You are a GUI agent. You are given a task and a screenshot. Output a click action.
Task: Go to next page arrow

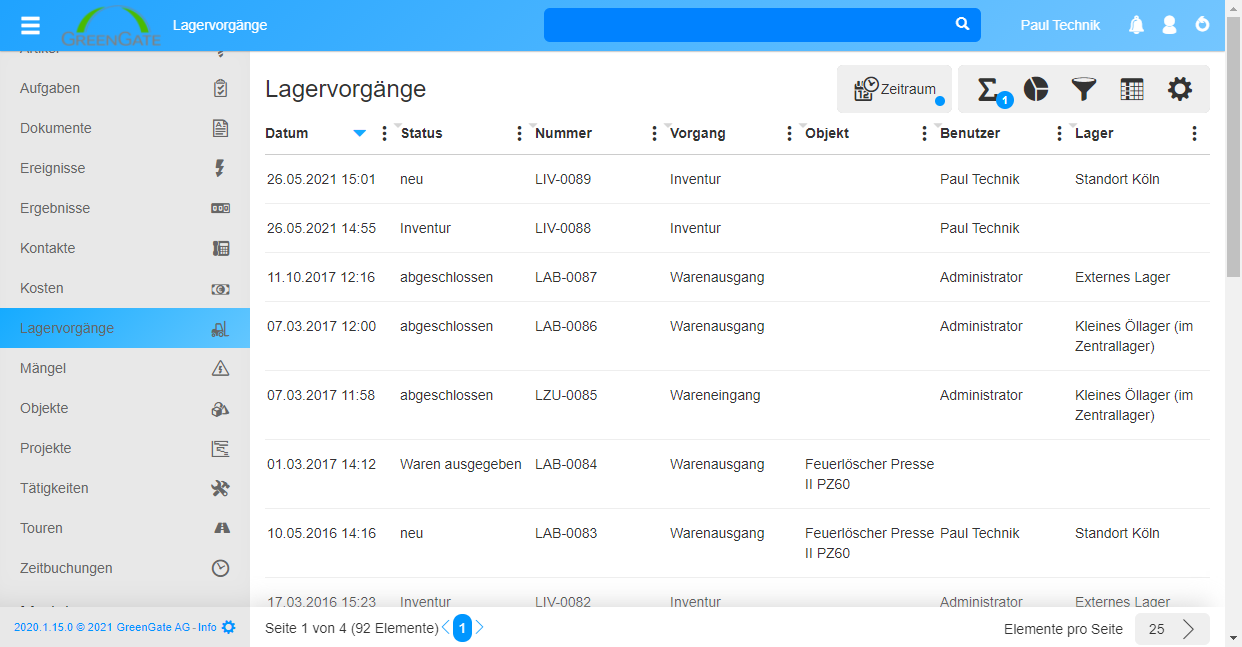[479, 627]
